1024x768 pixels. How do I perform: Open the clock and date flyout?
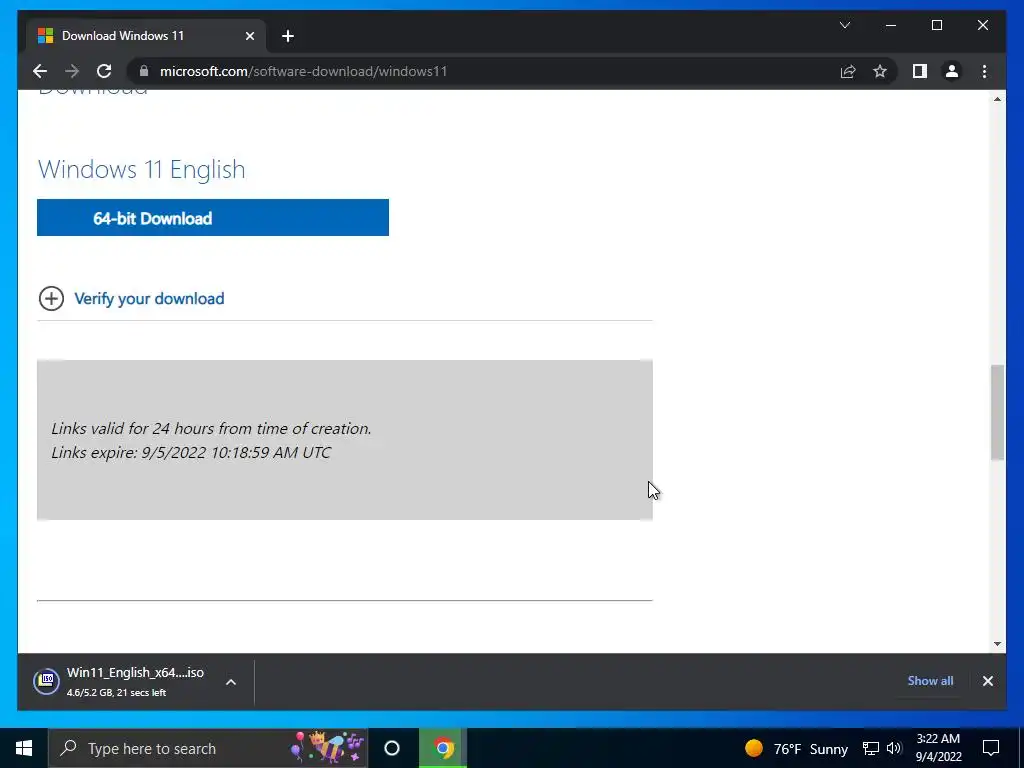pos(938,748)
